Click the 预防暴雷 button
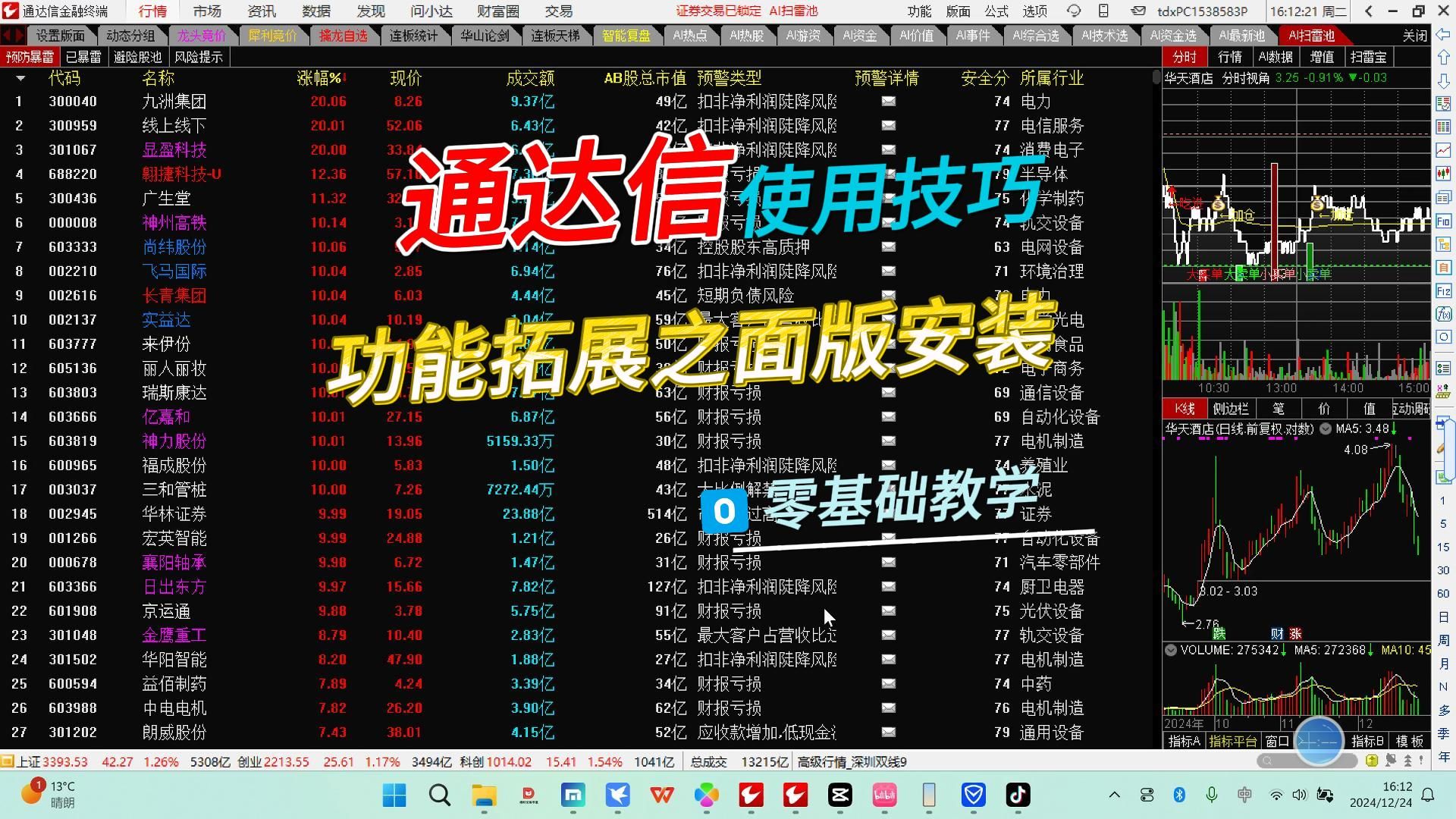The width and height of the screenshot is (1456, 819). [x=30, y=57]
